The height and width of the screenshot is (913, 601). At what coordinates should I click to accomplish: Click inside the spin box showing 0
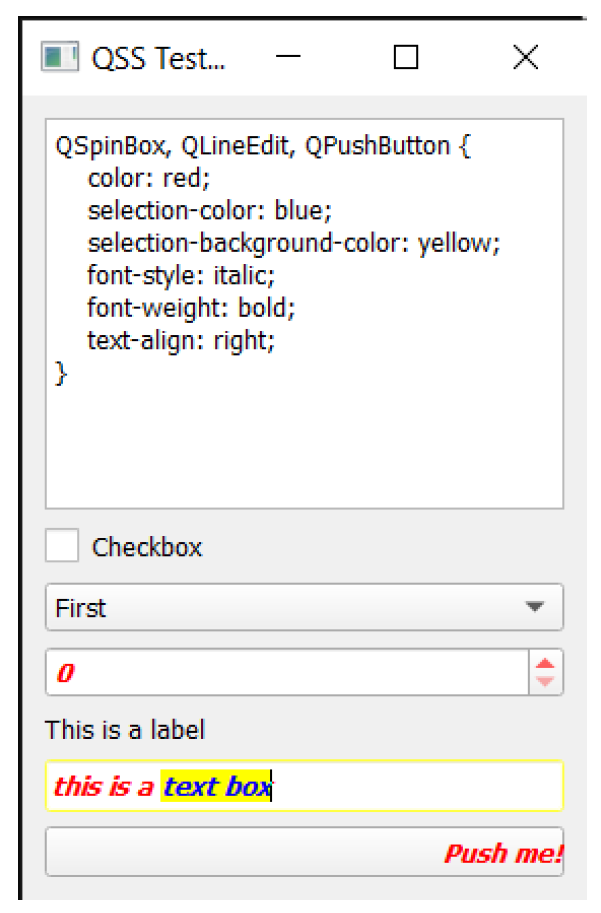point(287,672)
